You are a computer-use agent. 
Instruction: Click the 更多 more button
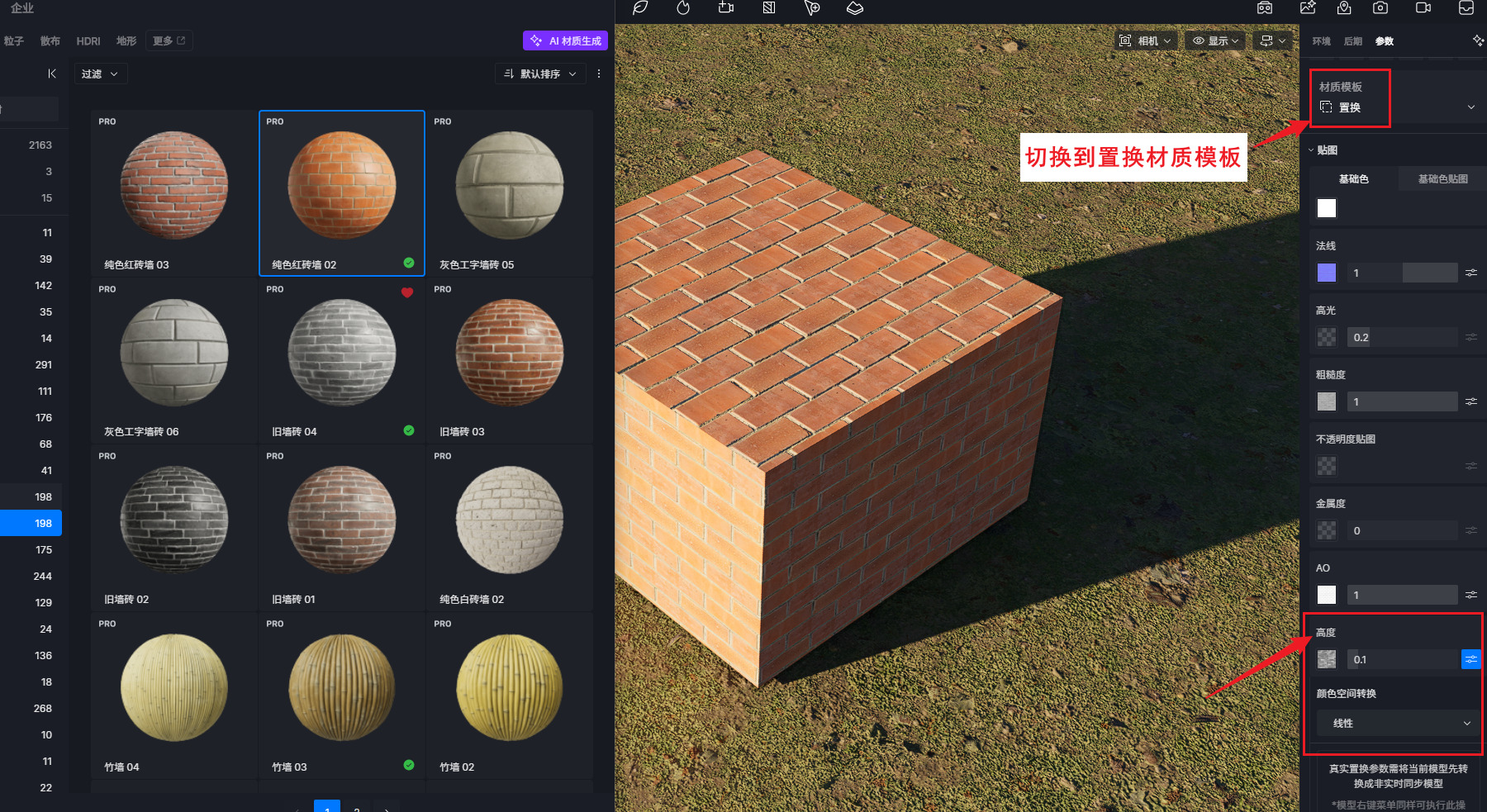(x=169, y=40)
